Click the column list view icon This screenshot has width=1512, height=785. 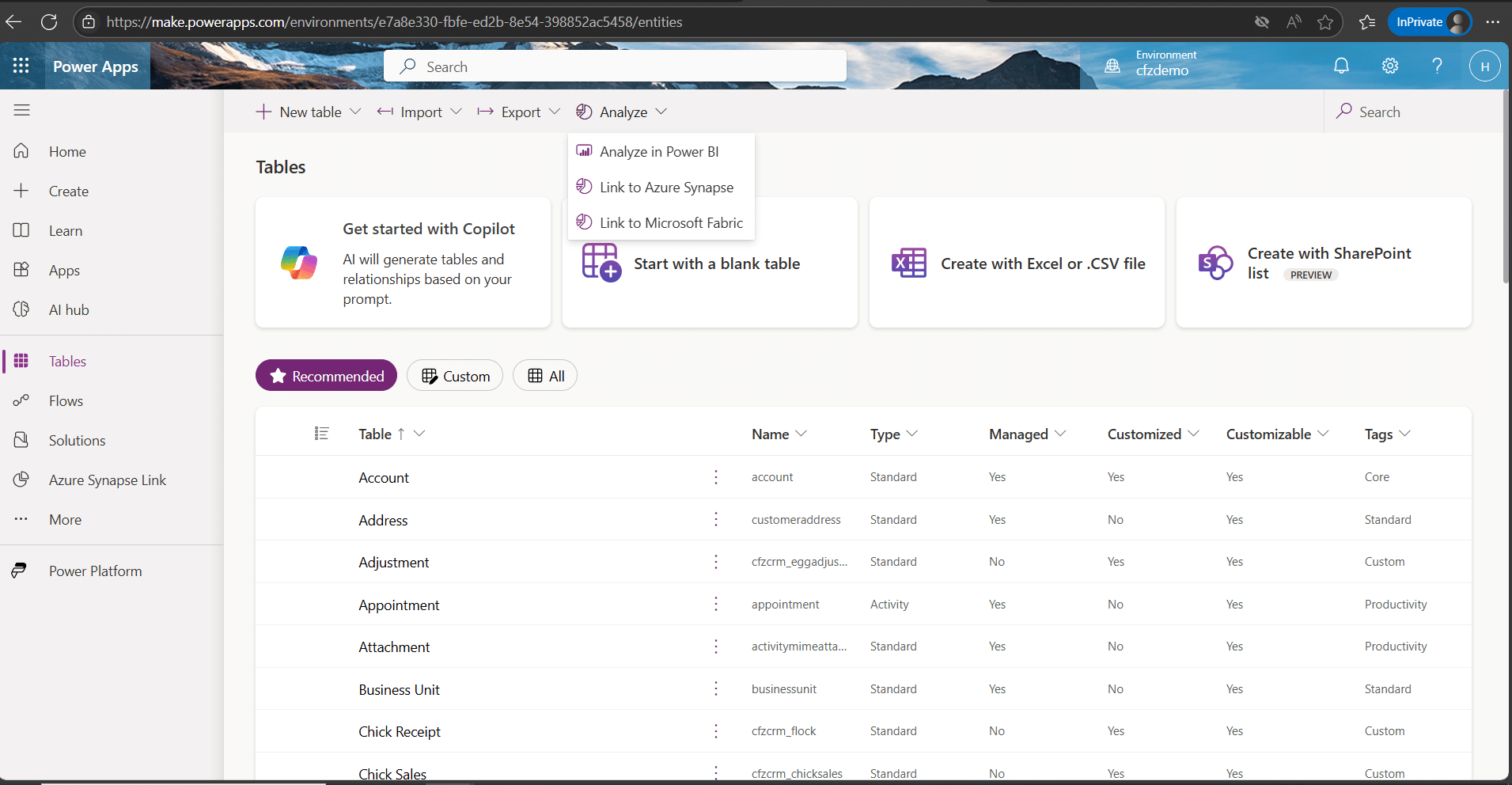point(321,434)
